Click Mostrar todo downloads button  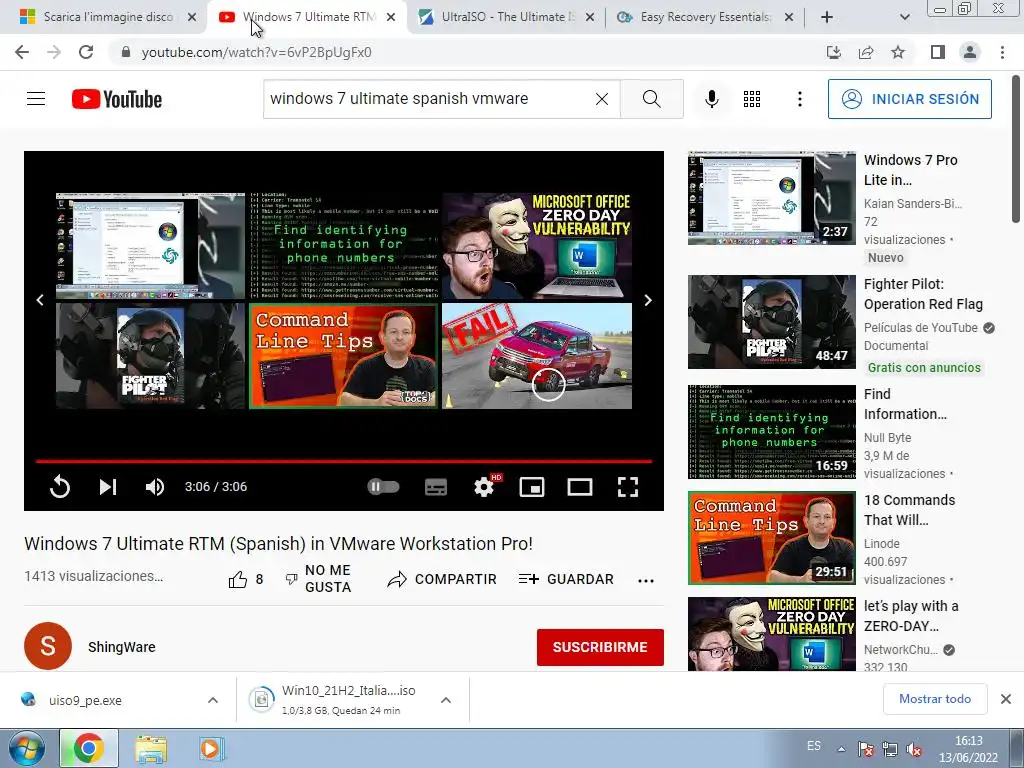[x=935, y=699]
